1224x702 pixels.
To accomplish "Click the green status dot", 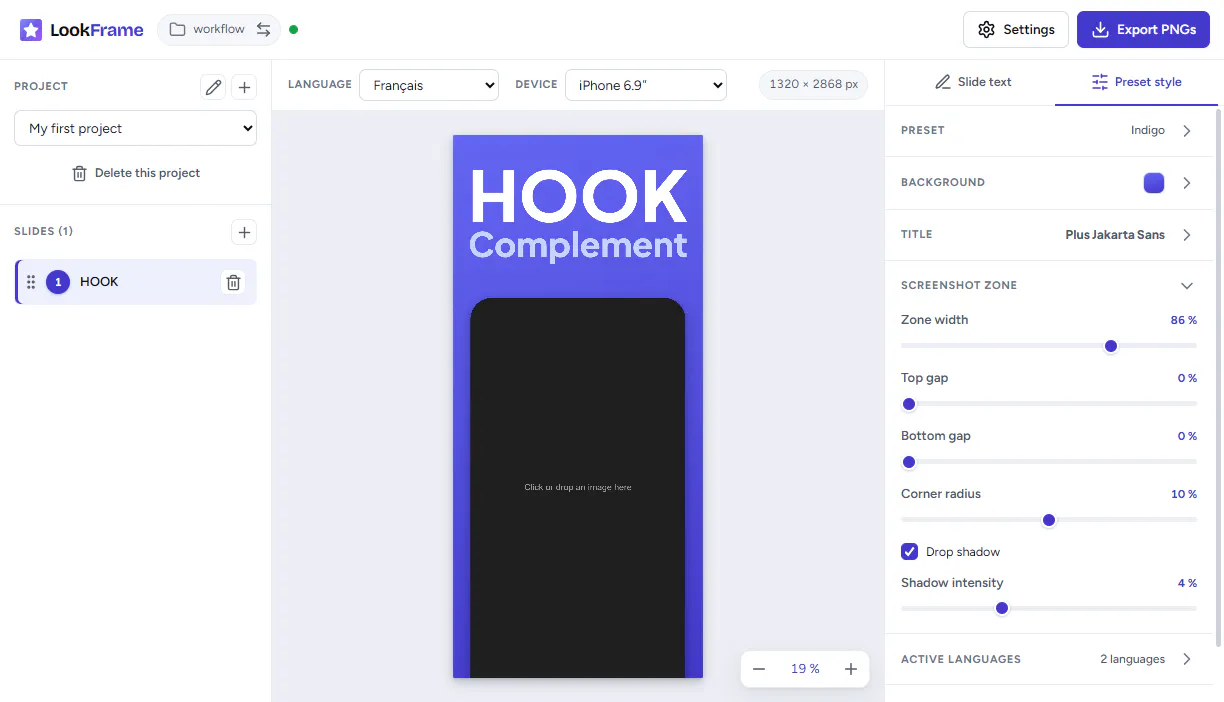I will [293, 30].
